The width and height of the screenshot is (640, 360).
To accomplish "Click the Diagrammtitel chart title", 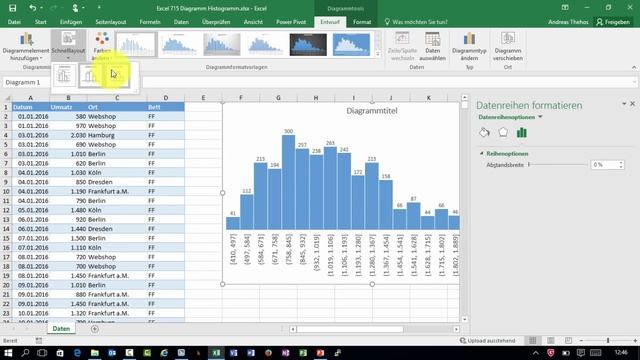I will (371, 111).
